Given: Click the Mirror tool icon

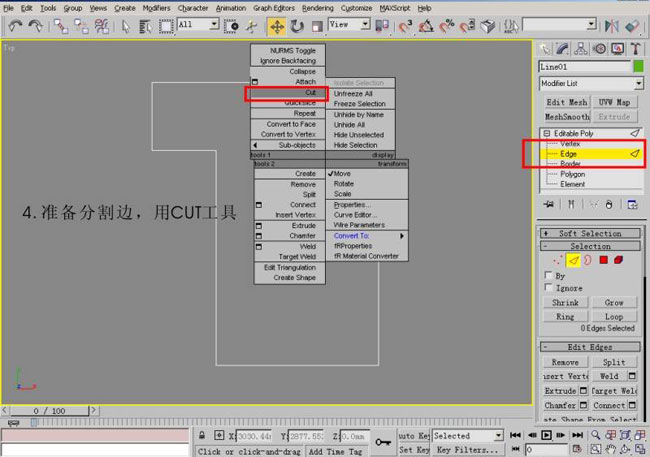Looking at the screenshot, I should pyautogui.click(x=611, y=27).
